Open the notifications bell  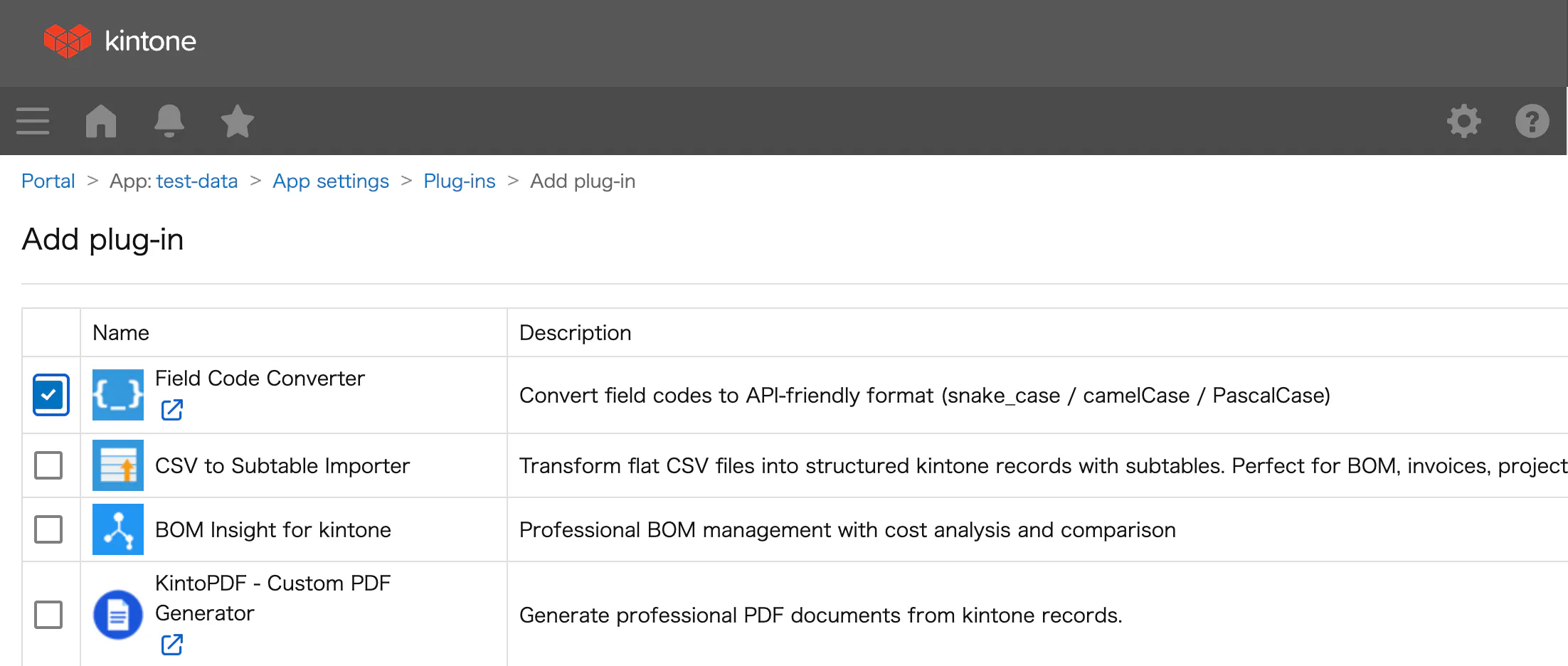pos(169,121)
